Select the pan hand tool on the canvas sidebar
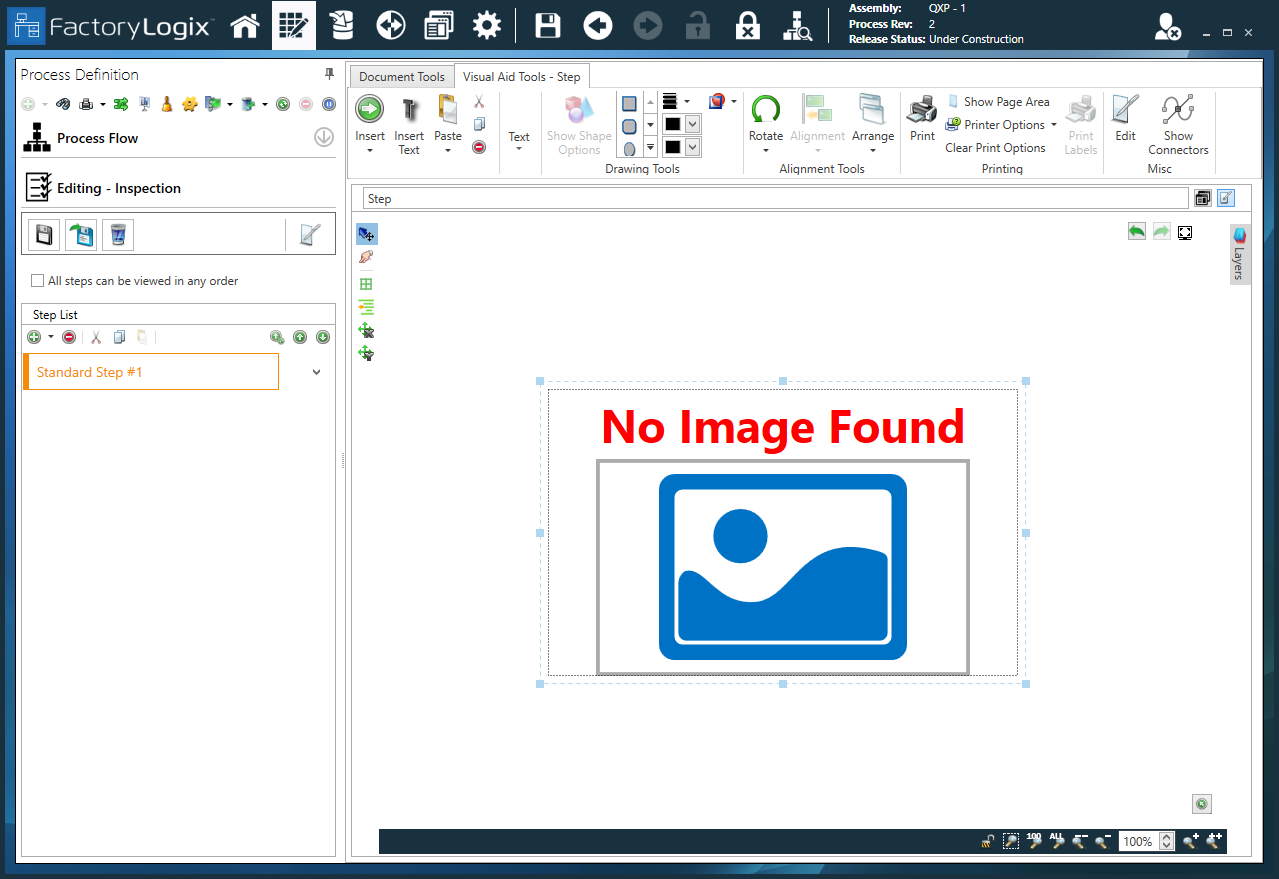The height and width of the screenshot is (879, 1279). coord(366,257)
